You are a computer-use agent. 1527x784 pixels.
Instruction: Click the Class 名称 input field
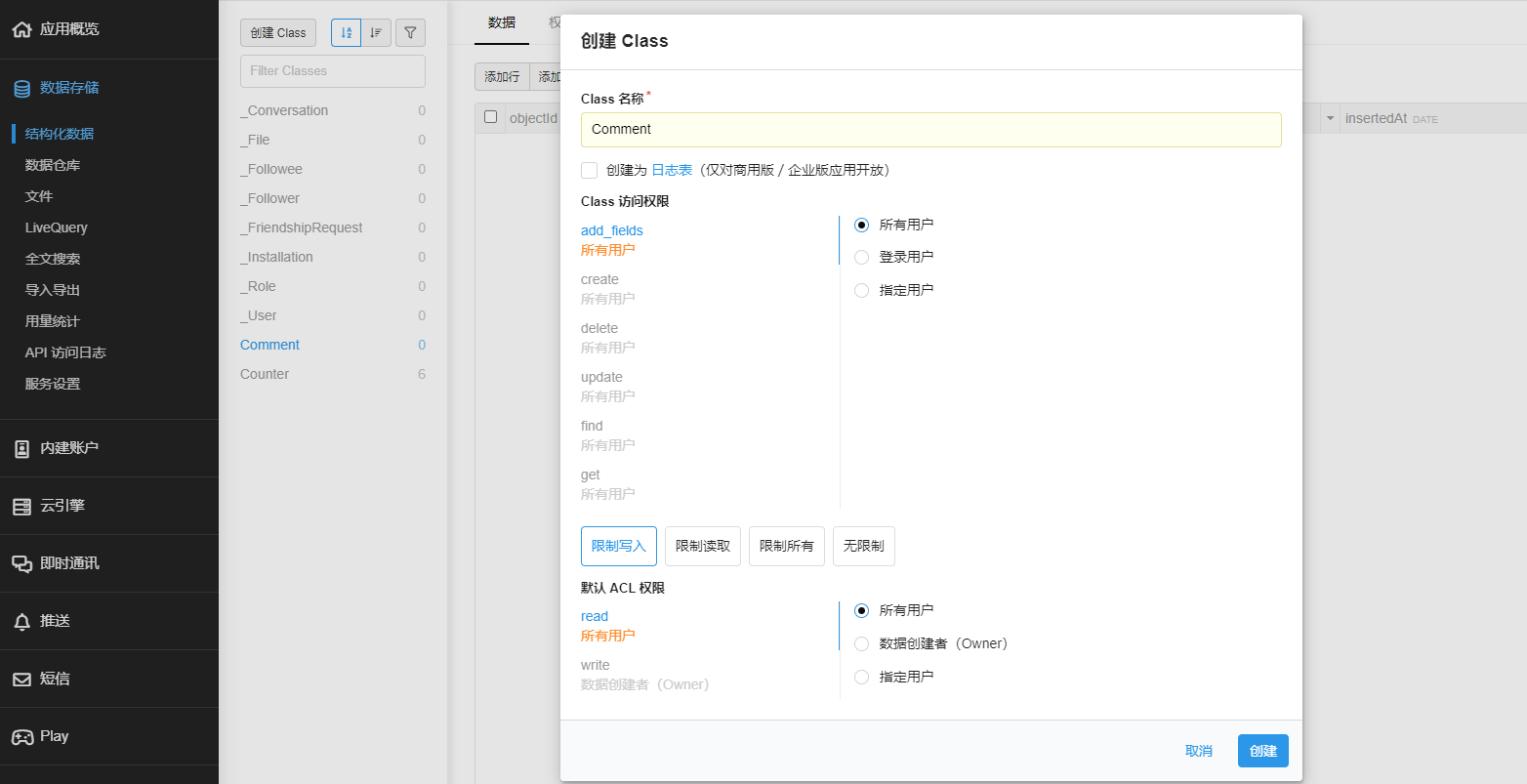[x=930, y=130]
